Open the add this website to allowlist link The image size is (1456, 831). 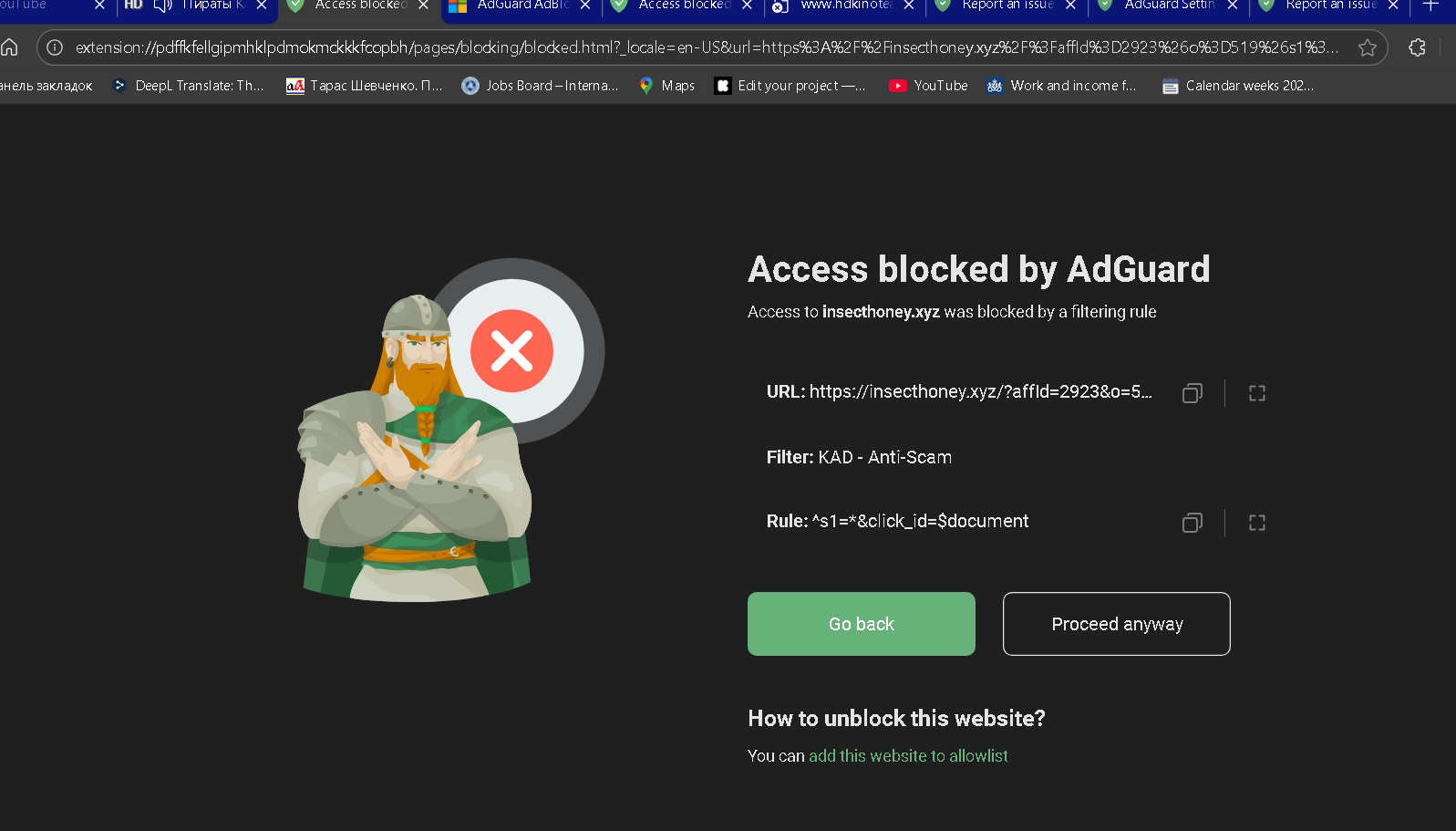pyautogui.click(x=908, y=755)
